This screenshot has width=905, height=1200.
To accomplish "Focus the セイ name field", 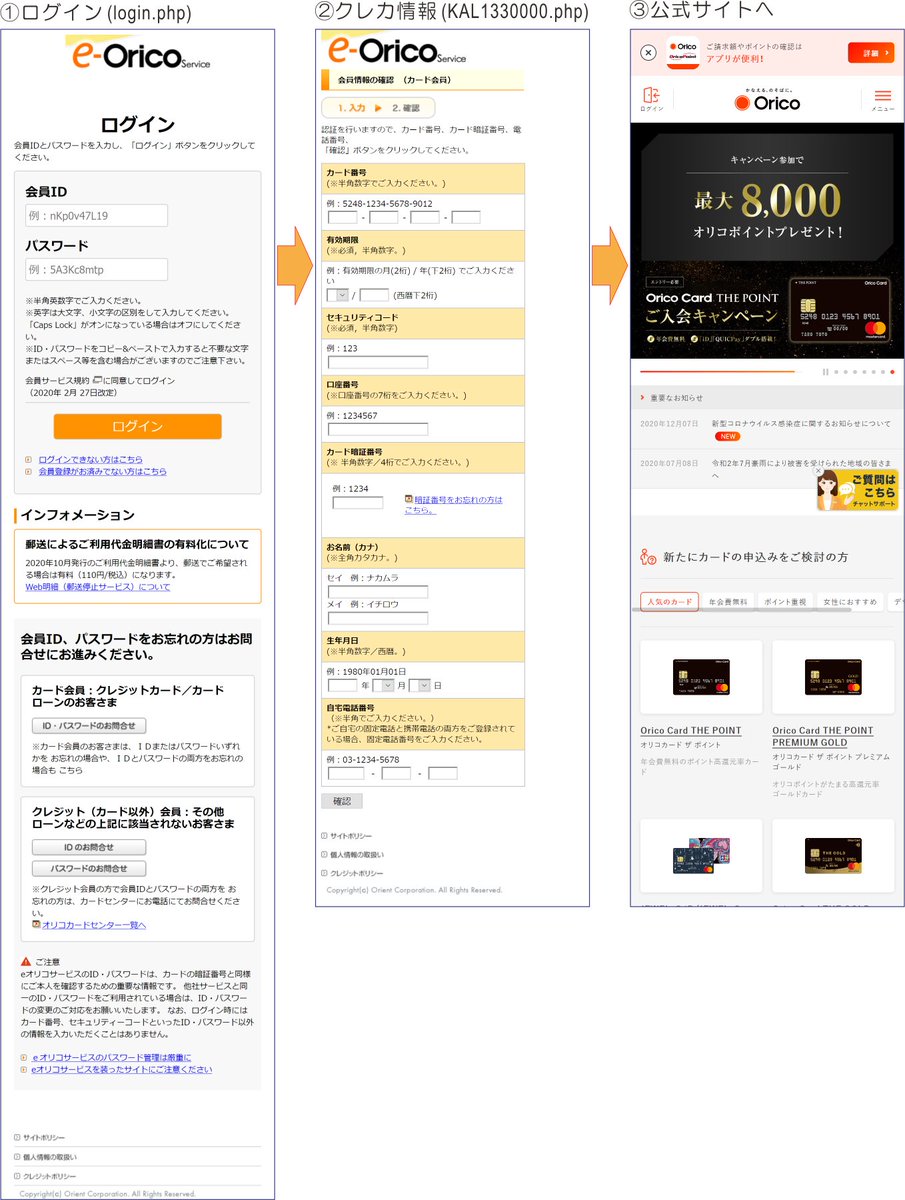I will [x=378, y=592].
